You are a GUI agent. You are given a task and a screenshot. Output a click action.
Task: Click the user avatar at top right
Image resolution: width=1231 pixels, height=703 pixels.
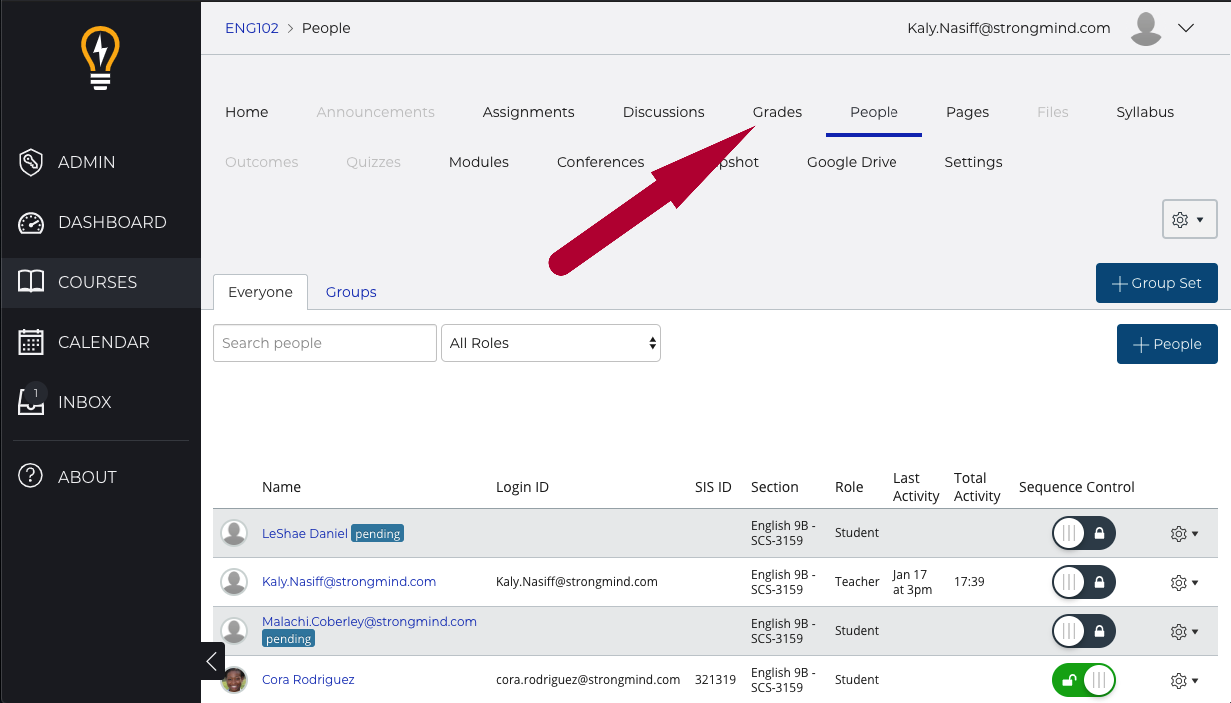[1146, 28]
